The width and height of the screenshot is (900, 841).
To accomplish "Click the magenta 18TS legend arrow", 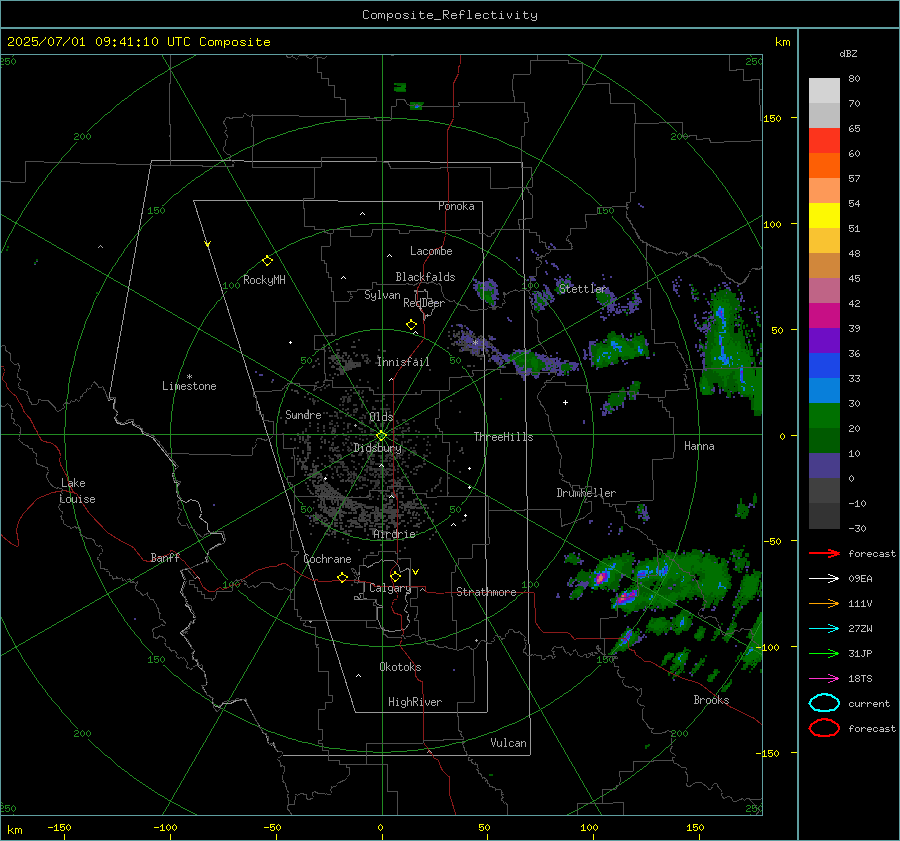I will [824, 679].
